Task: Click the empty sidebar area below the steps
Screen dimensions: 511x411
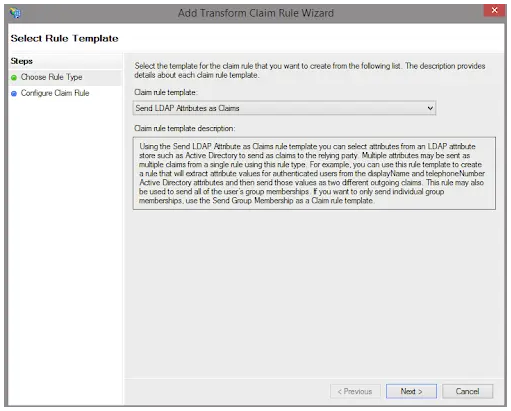Action: coord(65,250)
